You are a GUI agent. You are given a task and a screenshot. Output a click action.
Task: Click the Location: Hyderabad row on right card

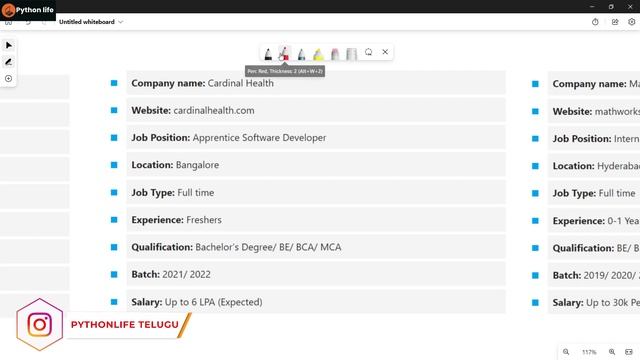click(594, 166)
